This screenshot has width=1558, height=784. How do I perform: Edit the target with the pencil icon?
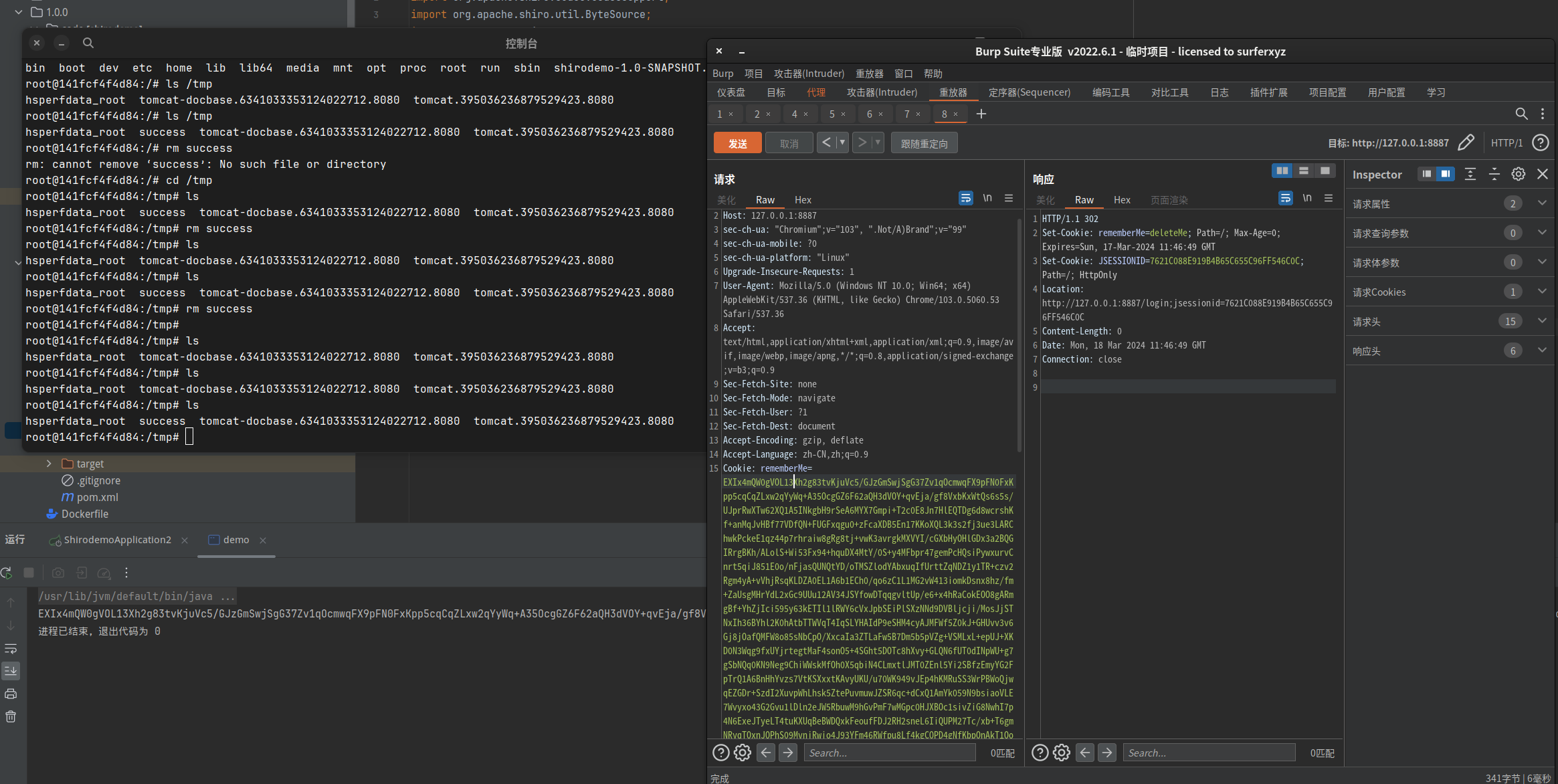coord(1466,142)
